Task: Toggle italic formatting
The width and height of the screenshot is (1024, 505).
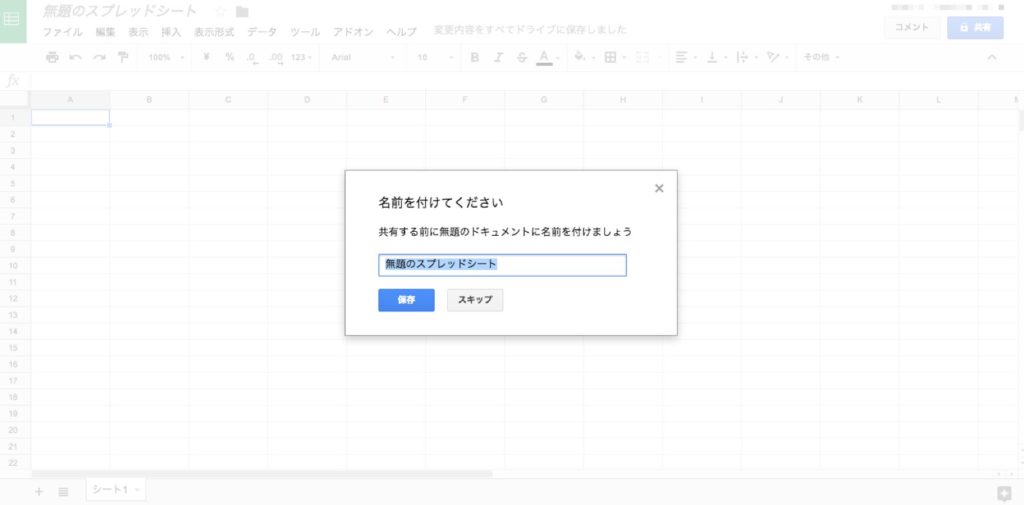Action: pos(498,57)
